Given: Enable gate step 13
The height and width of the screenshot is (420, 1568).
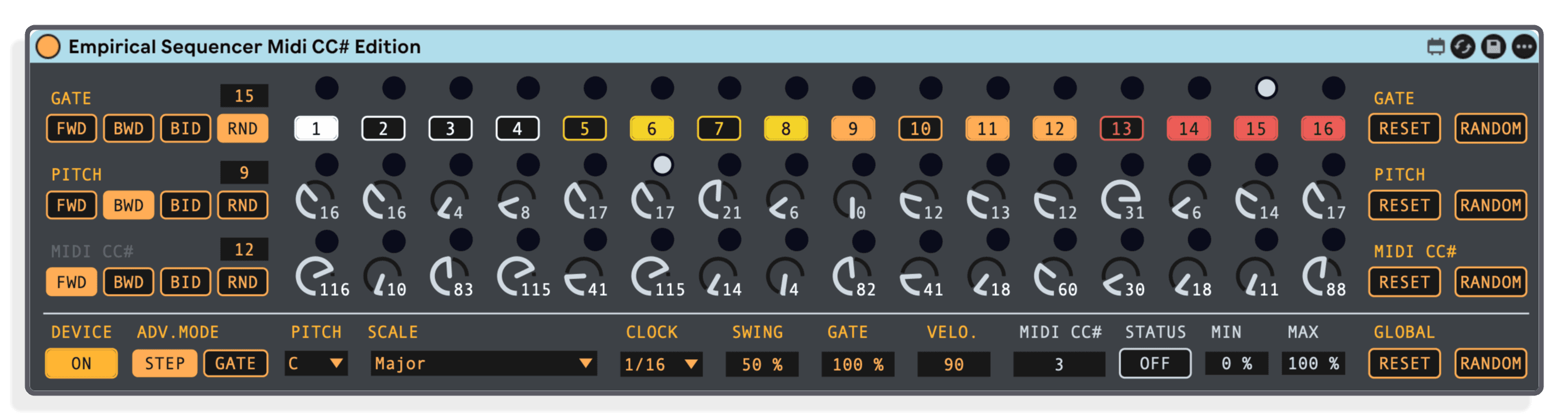Looking at the screenshot, I should pos(1121,129).
